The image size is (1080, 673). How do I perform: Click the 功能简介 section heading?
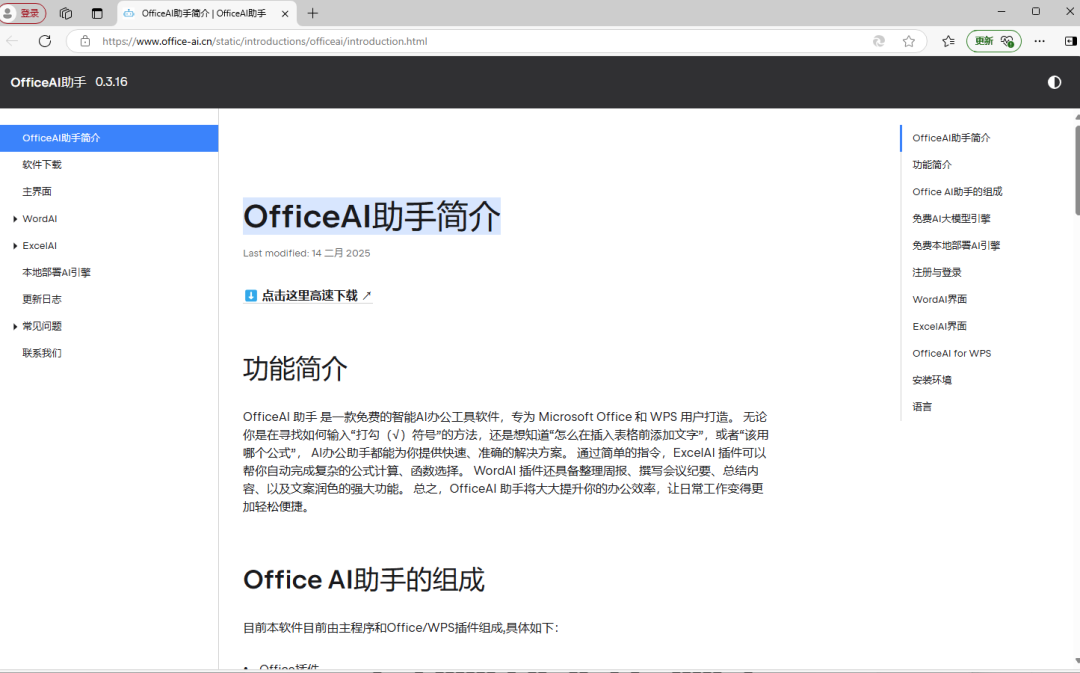click(295, 369)
